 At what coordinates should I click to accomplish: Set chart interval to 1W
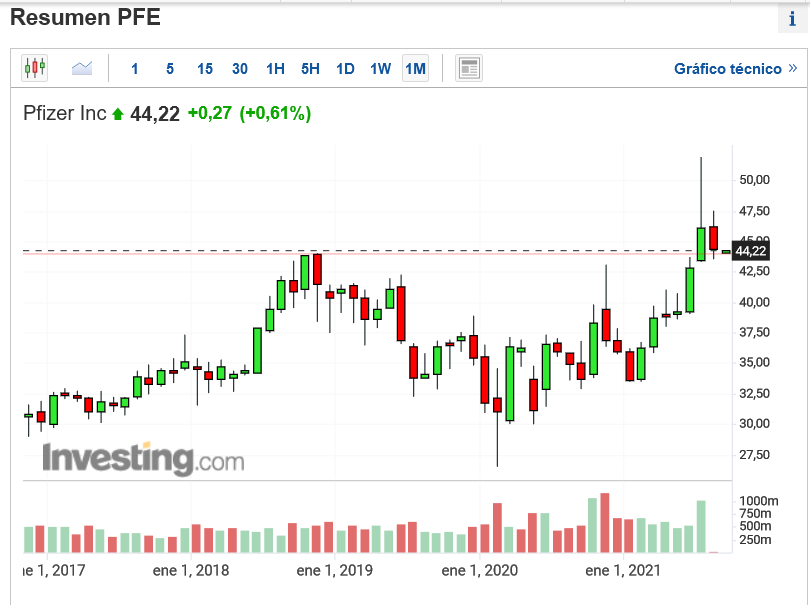point(380,69)
